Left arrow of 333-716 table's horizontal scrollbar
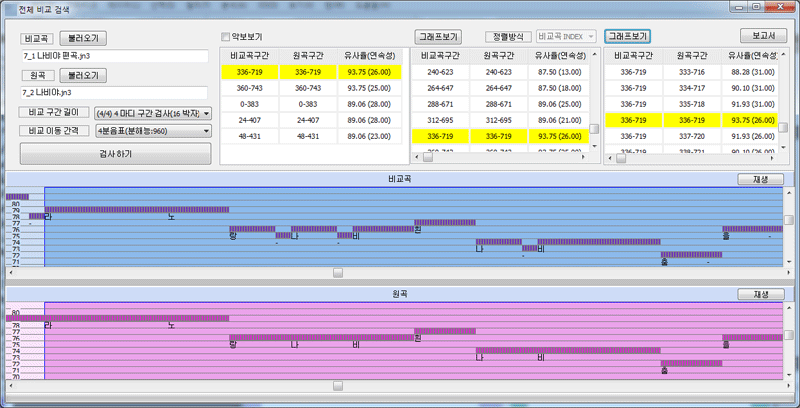The height and width of the screenshot is (408, 800). [x=608, y=158]
